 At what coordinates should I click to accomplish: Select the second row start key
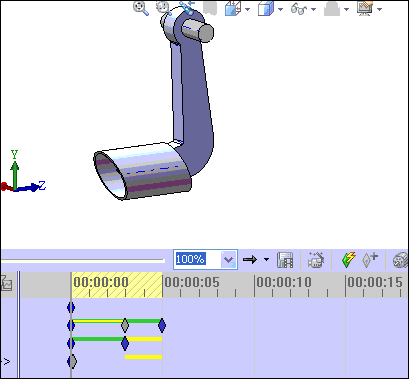(x=71, y=325)
